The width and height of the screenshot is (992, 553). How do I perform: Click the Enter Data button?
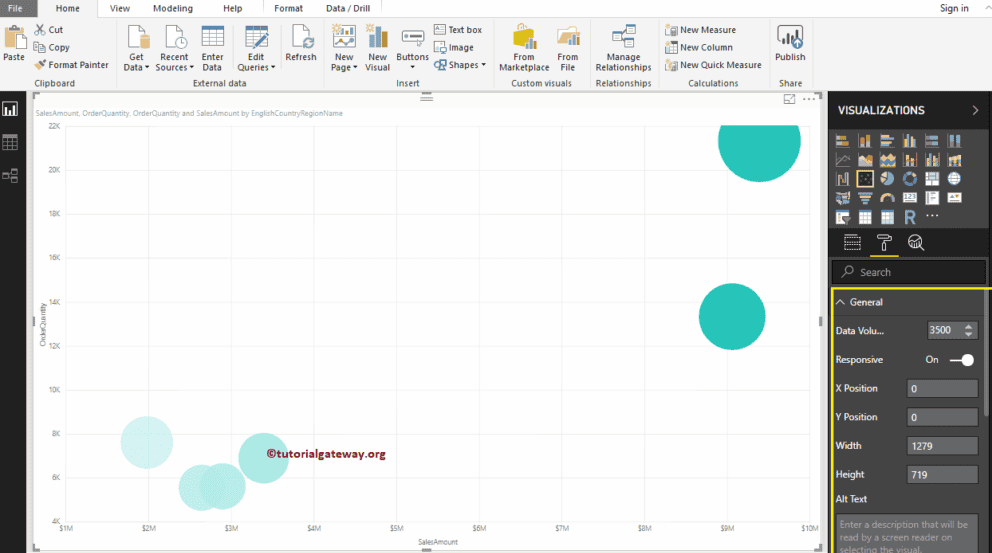click(x=212, y=49)
